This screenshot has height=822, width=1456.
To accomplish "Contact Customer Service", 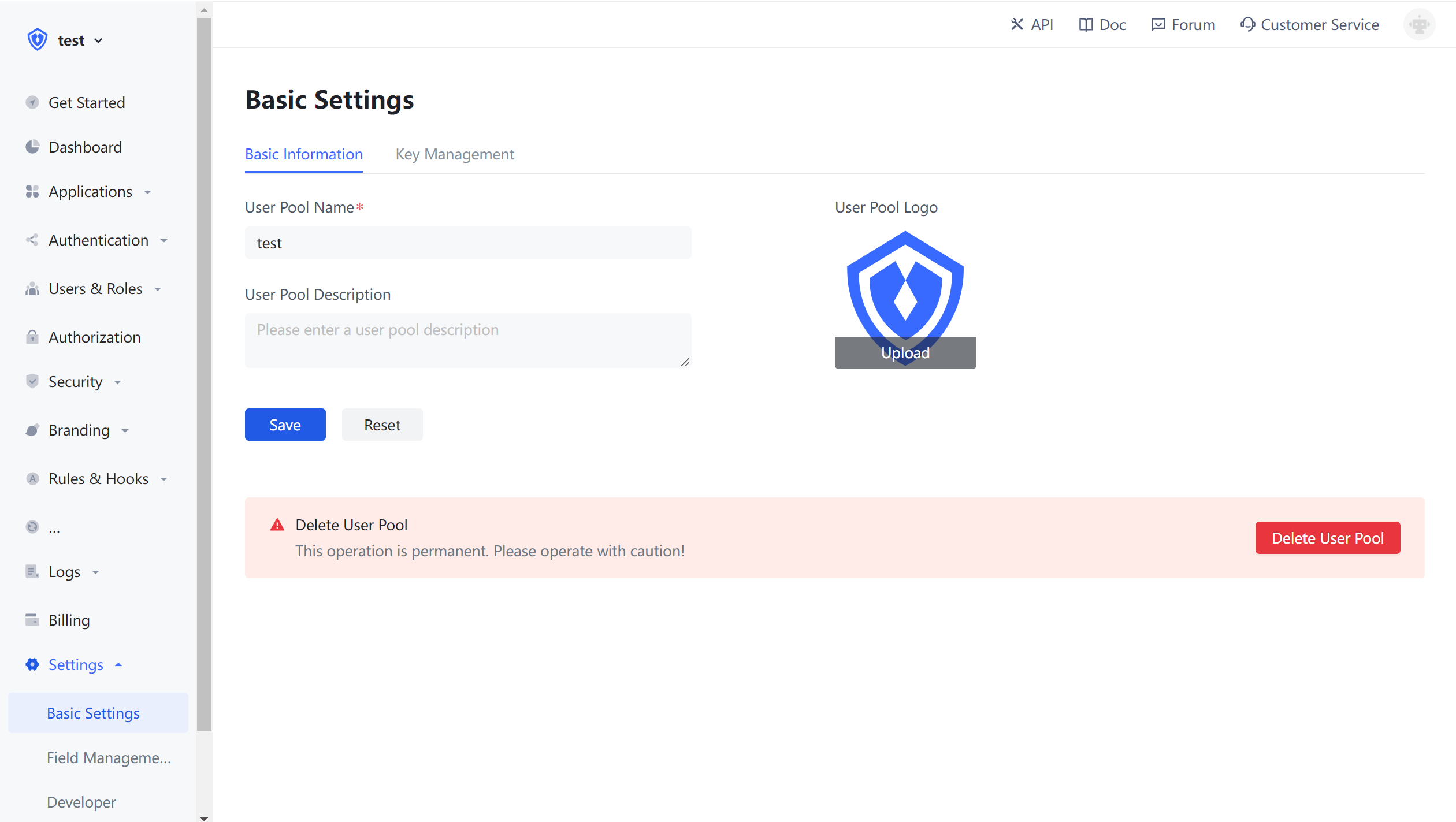I will (x=1309, y=24).
